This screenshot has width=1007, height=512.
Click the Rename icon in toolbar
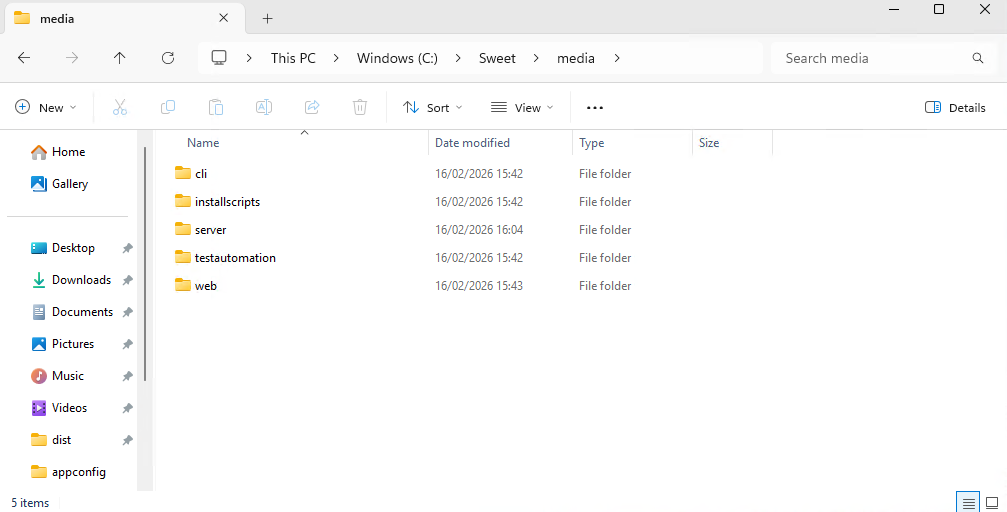point(264,107)
